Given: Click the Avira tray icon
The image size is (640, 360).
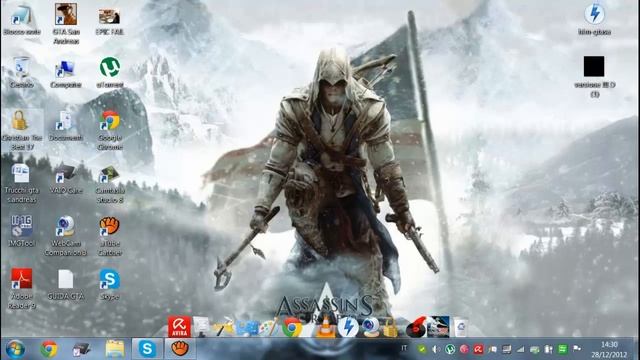Looking at the screenshot, I should coord(478,349).
